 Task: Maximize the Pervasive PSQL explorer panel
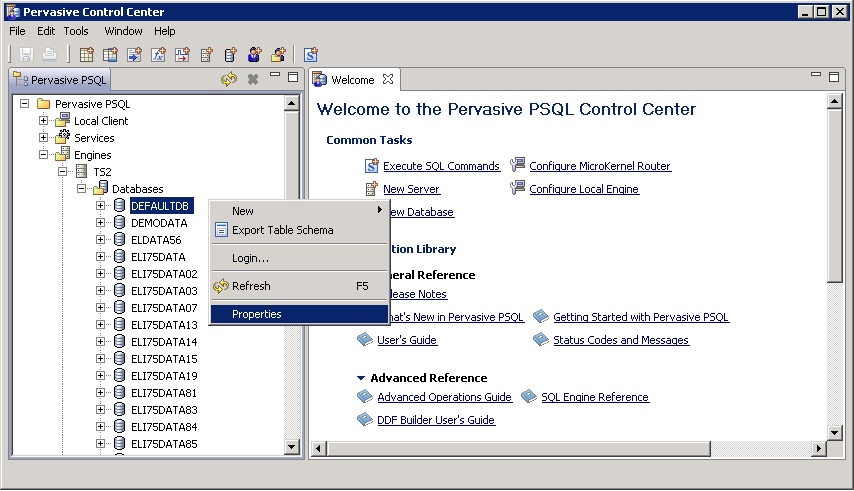tap(293, 77)
